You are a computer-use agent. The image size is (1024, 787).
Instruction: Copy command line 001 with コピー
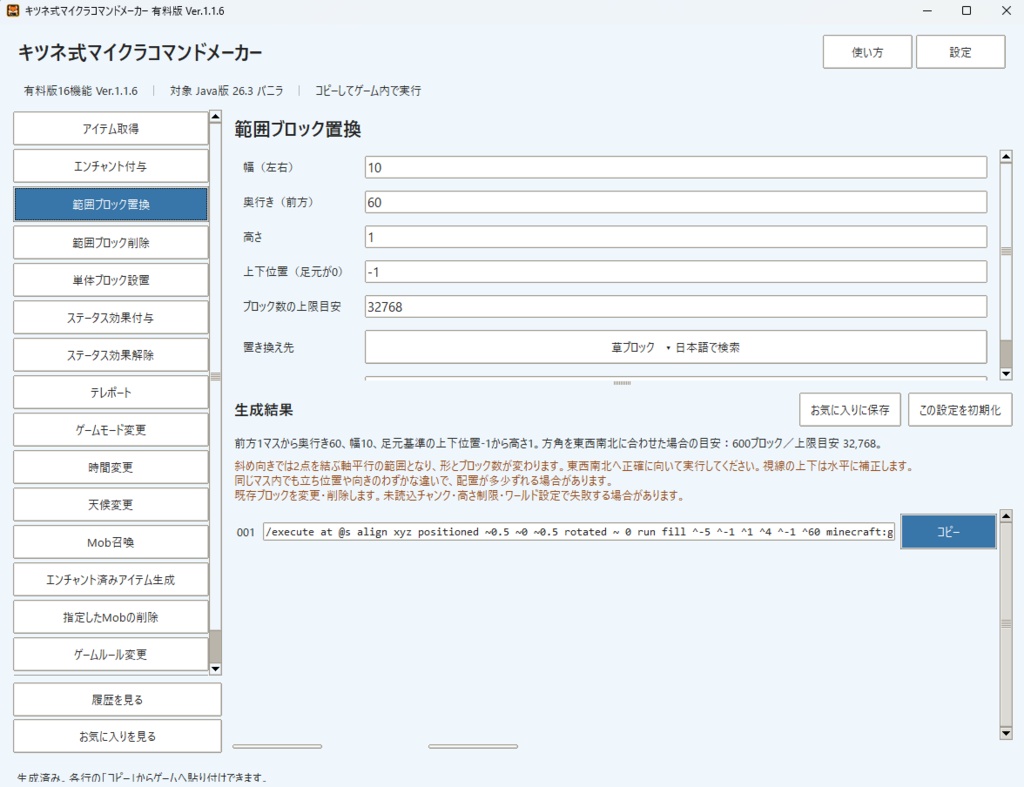[948, 532]
